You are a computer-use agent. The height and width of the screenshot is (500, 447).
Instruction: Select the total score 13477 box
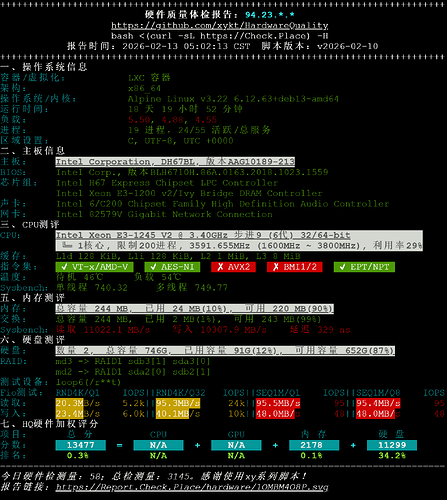click(x=81, y=445)
